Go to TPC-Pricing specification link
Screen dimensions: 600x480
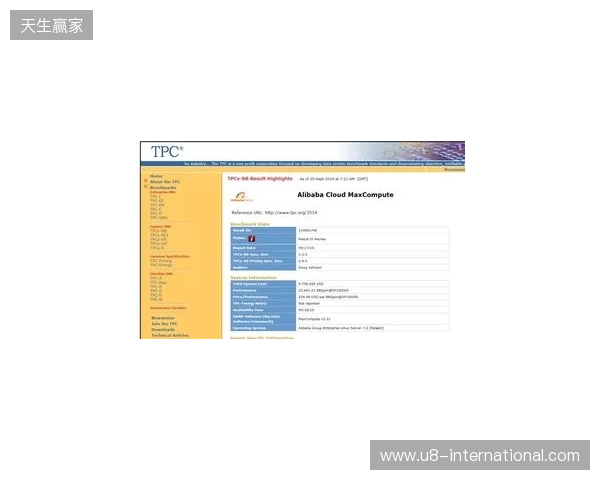coord(161,261)
